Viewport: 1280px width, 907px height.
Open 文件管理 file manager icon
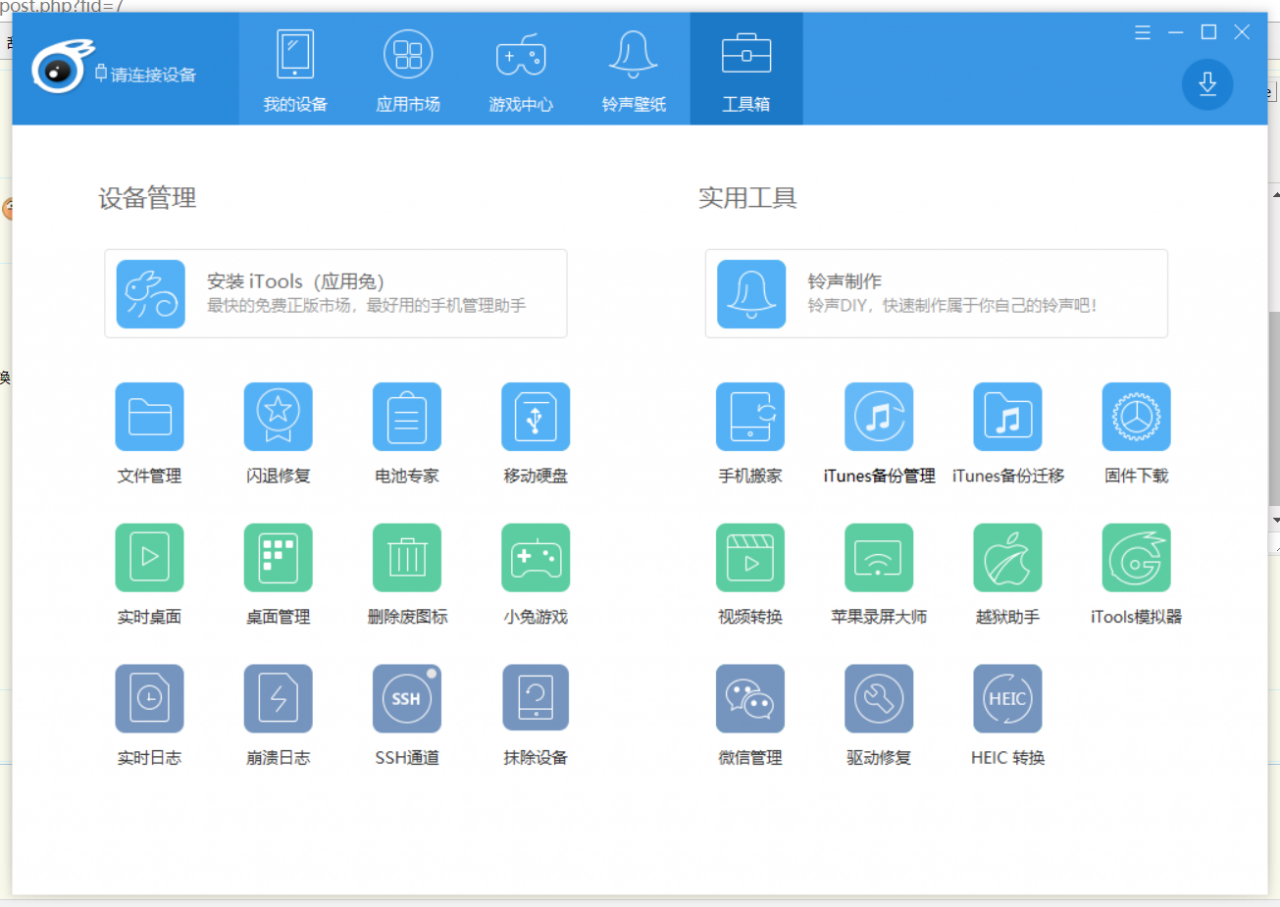150,417
